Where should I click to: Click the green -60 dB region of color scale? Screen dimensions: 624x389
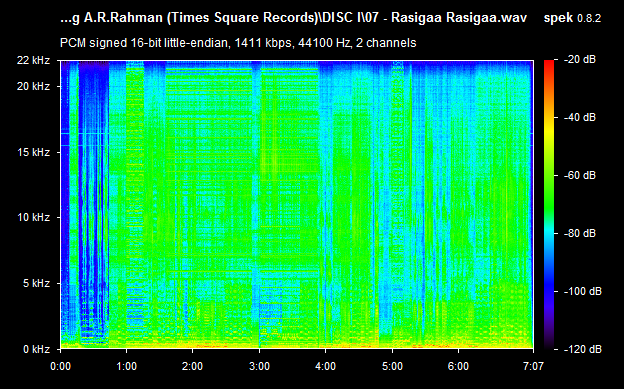(549, 175)
